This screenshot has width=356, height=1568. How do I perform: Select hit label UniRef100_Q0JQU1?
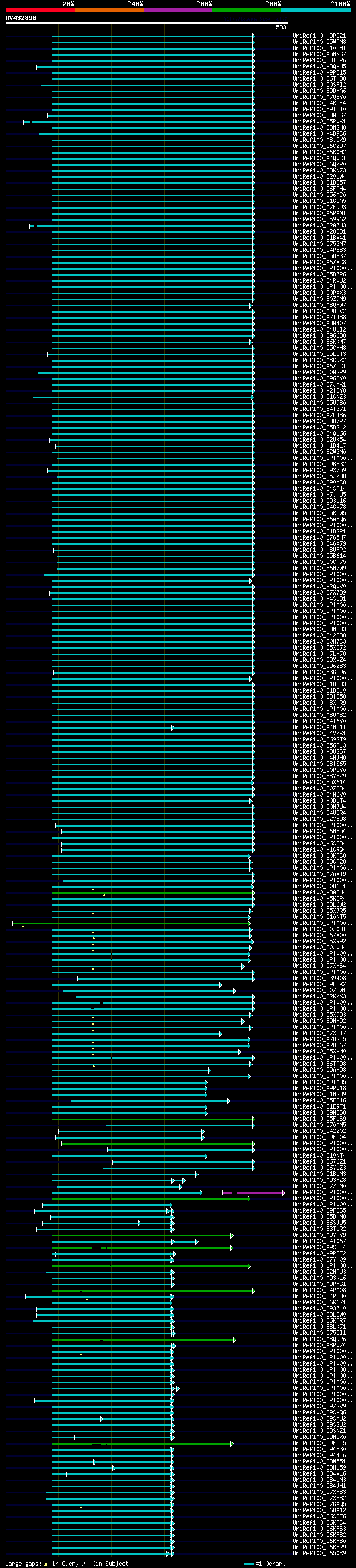[x=319, y=929]
